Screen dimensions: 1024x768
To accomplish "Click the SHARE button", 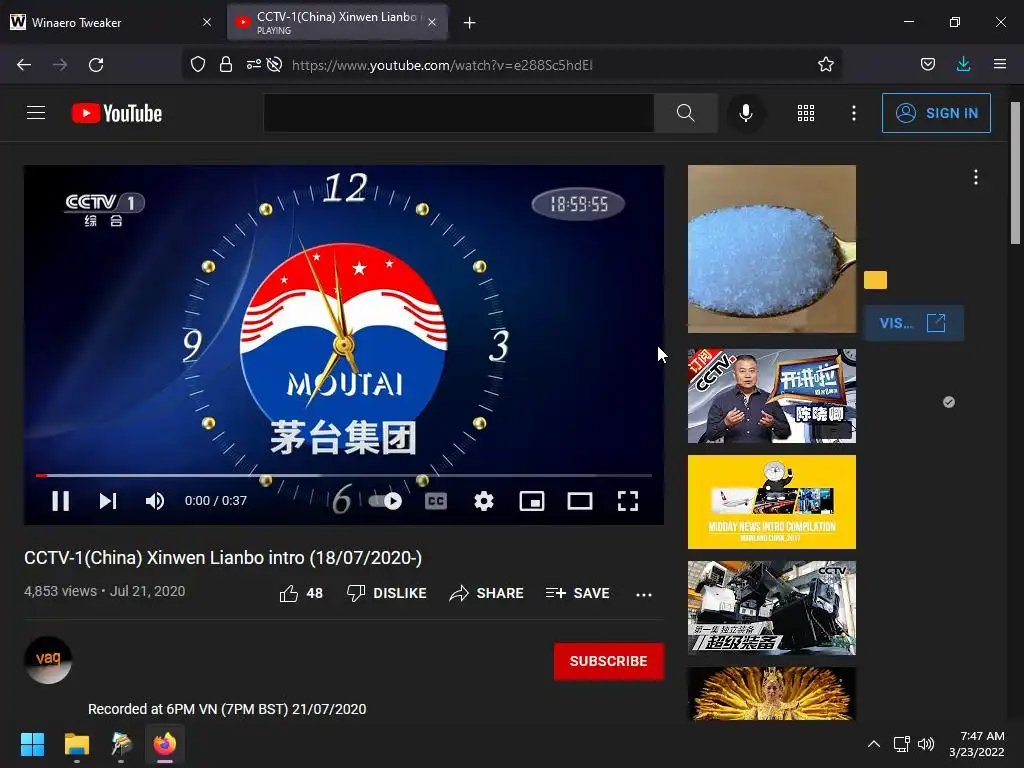I will coord(487,593).
